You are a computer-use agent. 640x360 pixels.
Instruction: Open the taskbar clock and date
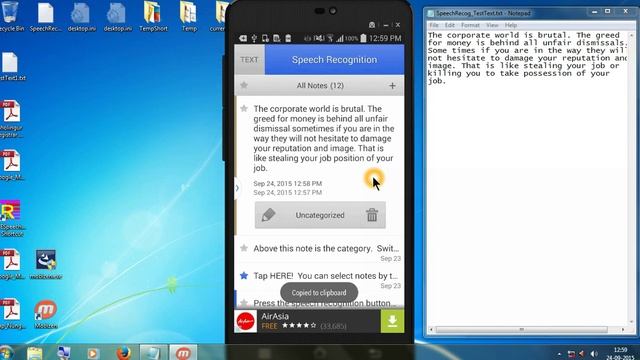click(620, 353)
